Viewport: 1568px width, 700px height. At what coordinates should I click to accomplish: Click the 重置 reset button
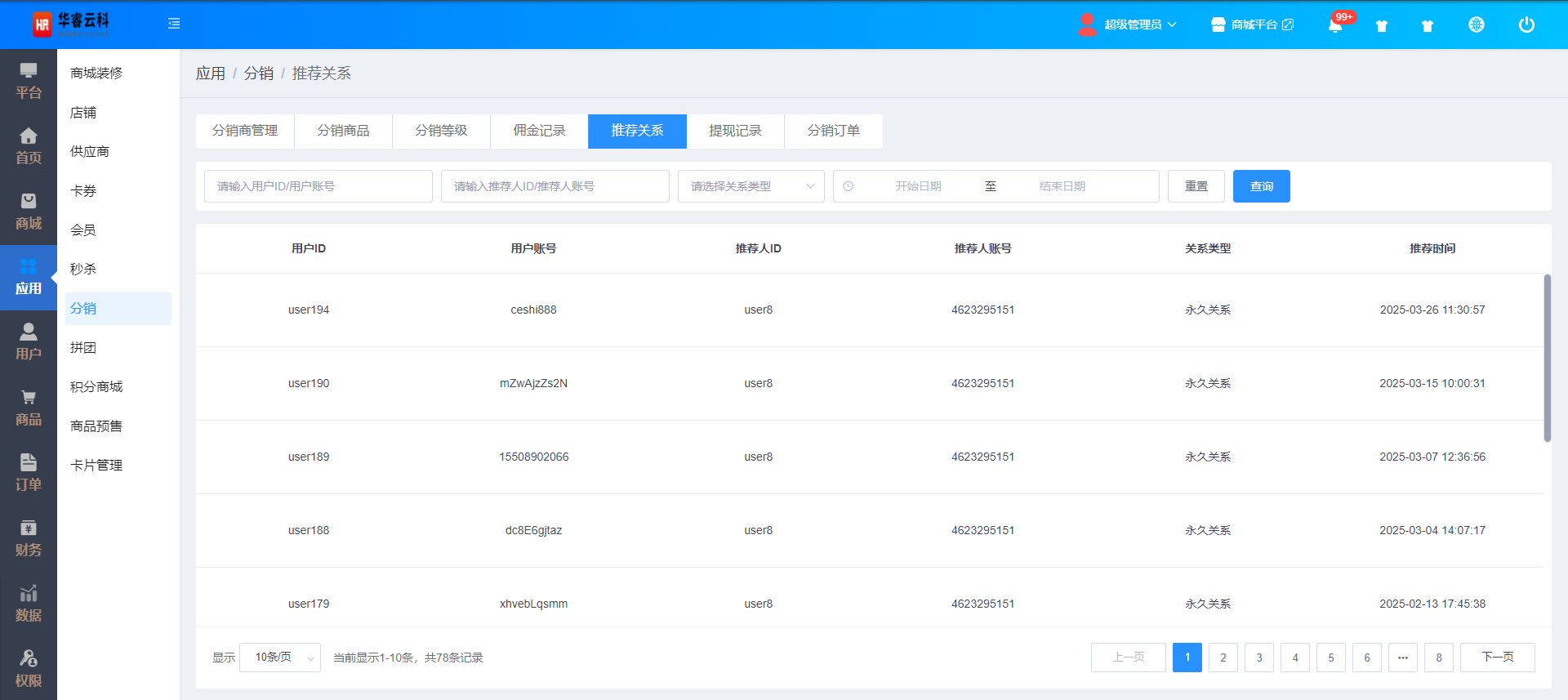[x=1196, y=186]
